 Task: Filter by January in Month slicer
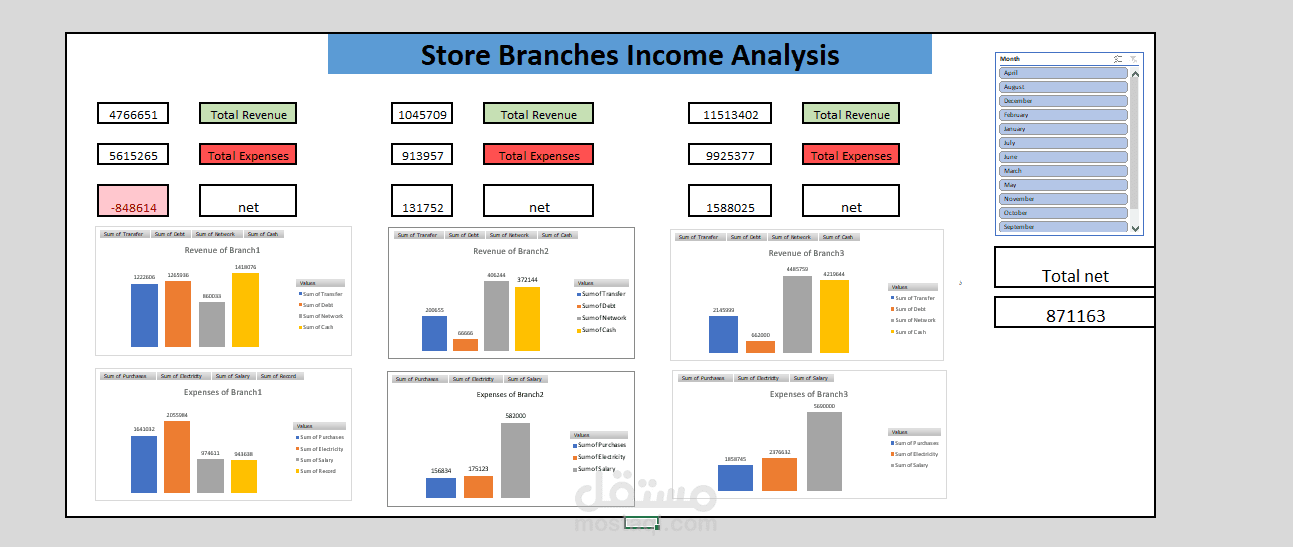tap(1063, 129)
